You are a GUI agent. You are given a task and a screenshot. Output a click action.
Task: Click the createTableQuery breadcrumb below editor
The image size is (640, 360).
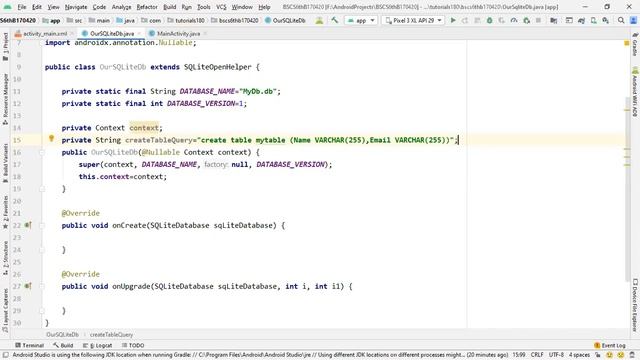pos(111,335)
